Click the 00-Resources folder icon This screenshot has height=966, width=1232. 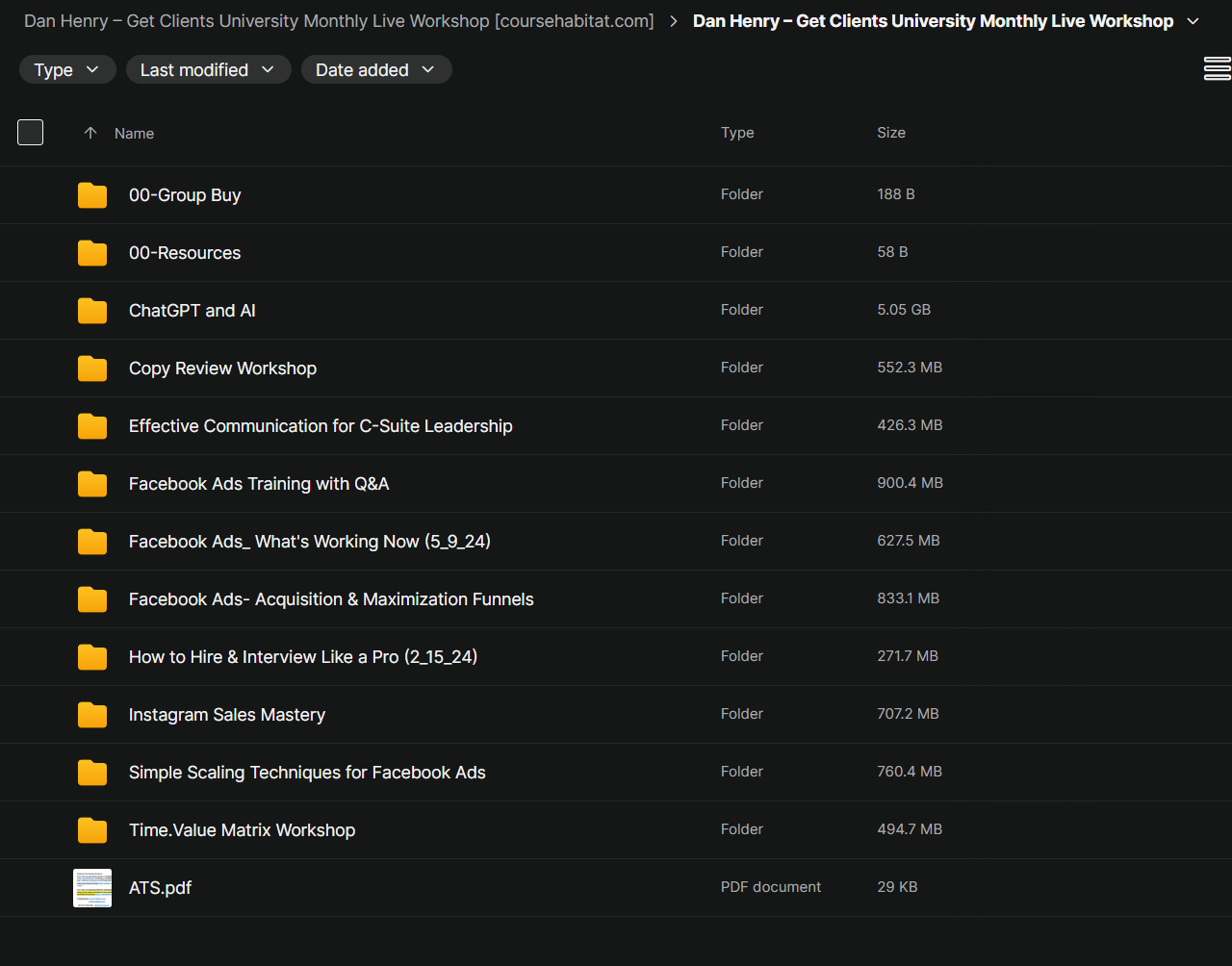coord(92,253)
